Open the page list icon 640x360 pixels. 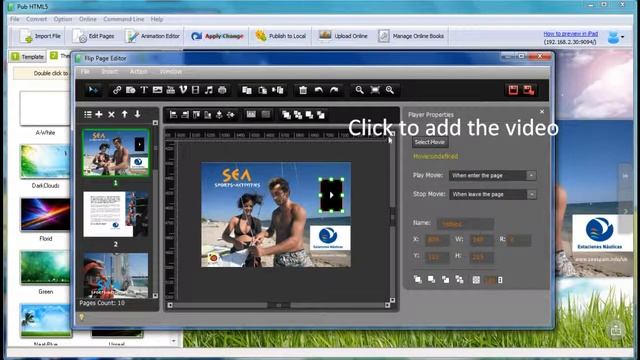(x=88, y=115)
